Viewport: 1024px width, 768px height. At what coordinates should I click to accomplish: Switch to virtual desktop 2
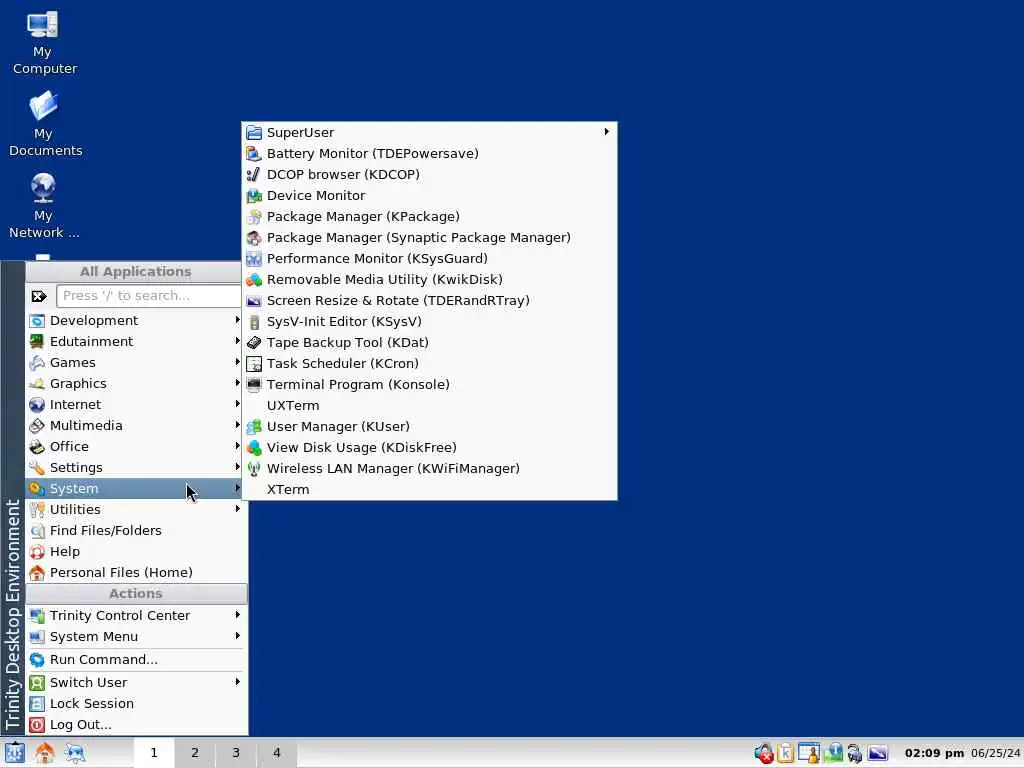click(x=195, y=752)
